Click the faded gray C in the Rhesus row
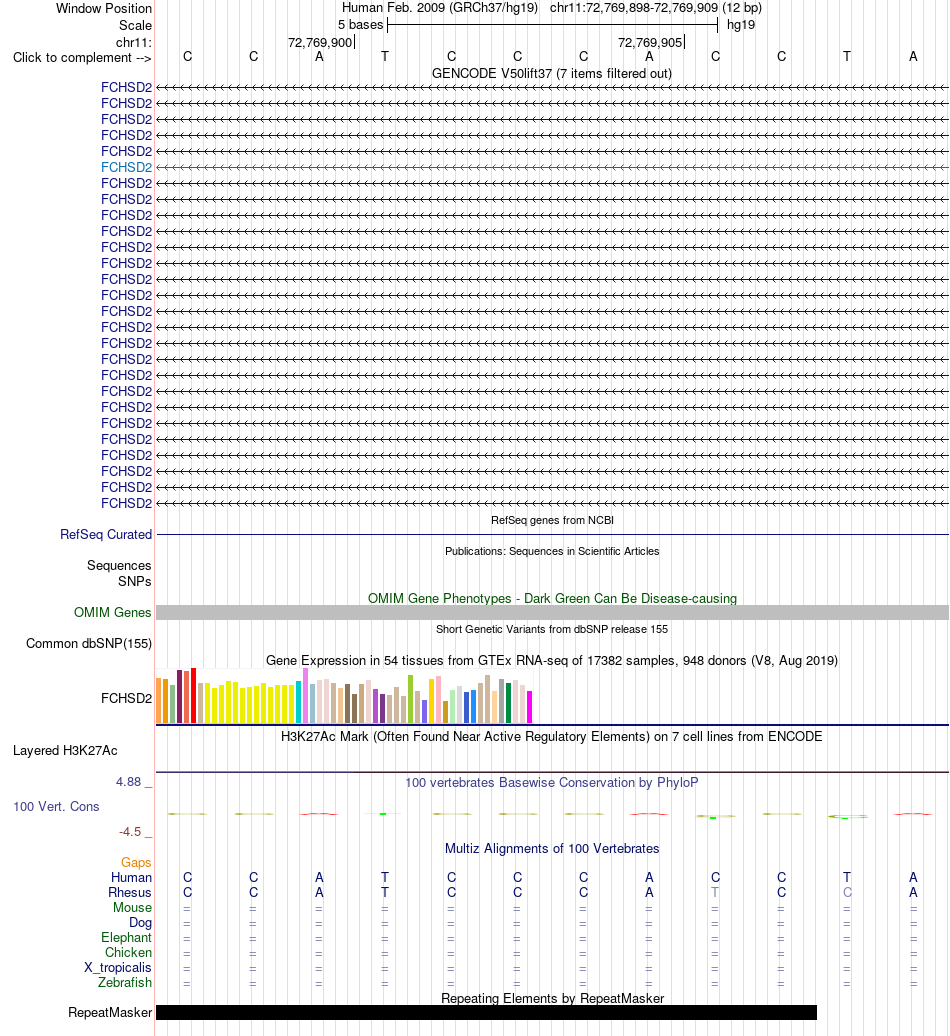Image resolution: width=950 pixels, height=1036 pixels. coord(847,893)
